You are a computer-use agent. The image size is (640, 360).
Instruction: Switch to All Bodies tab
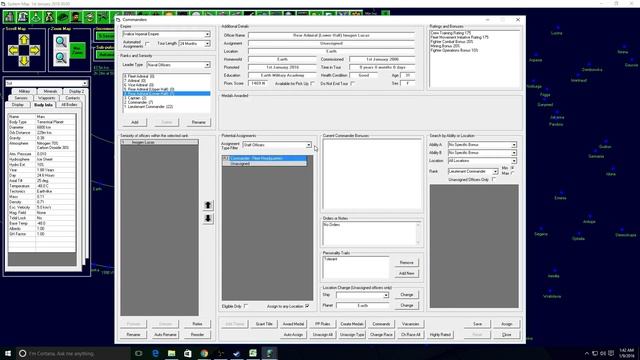[x=69, y=105]
